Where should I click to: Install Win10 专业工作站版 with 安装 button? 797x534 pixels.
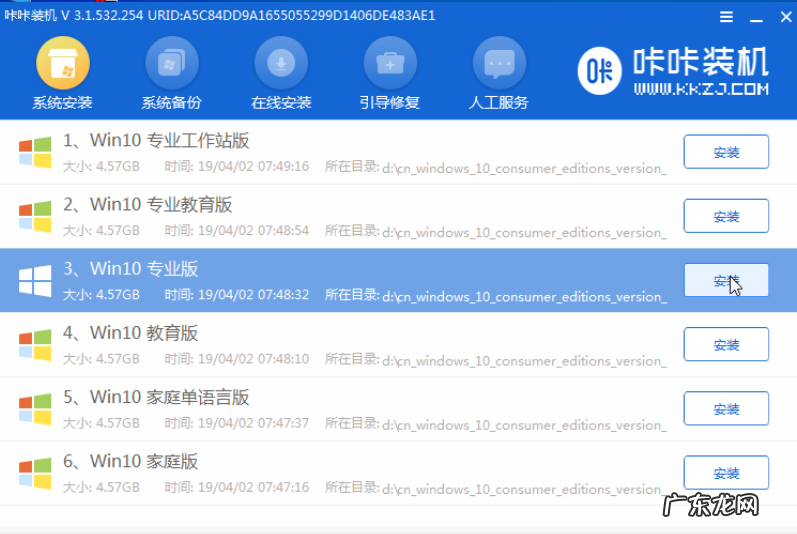[x=726, y=151]
